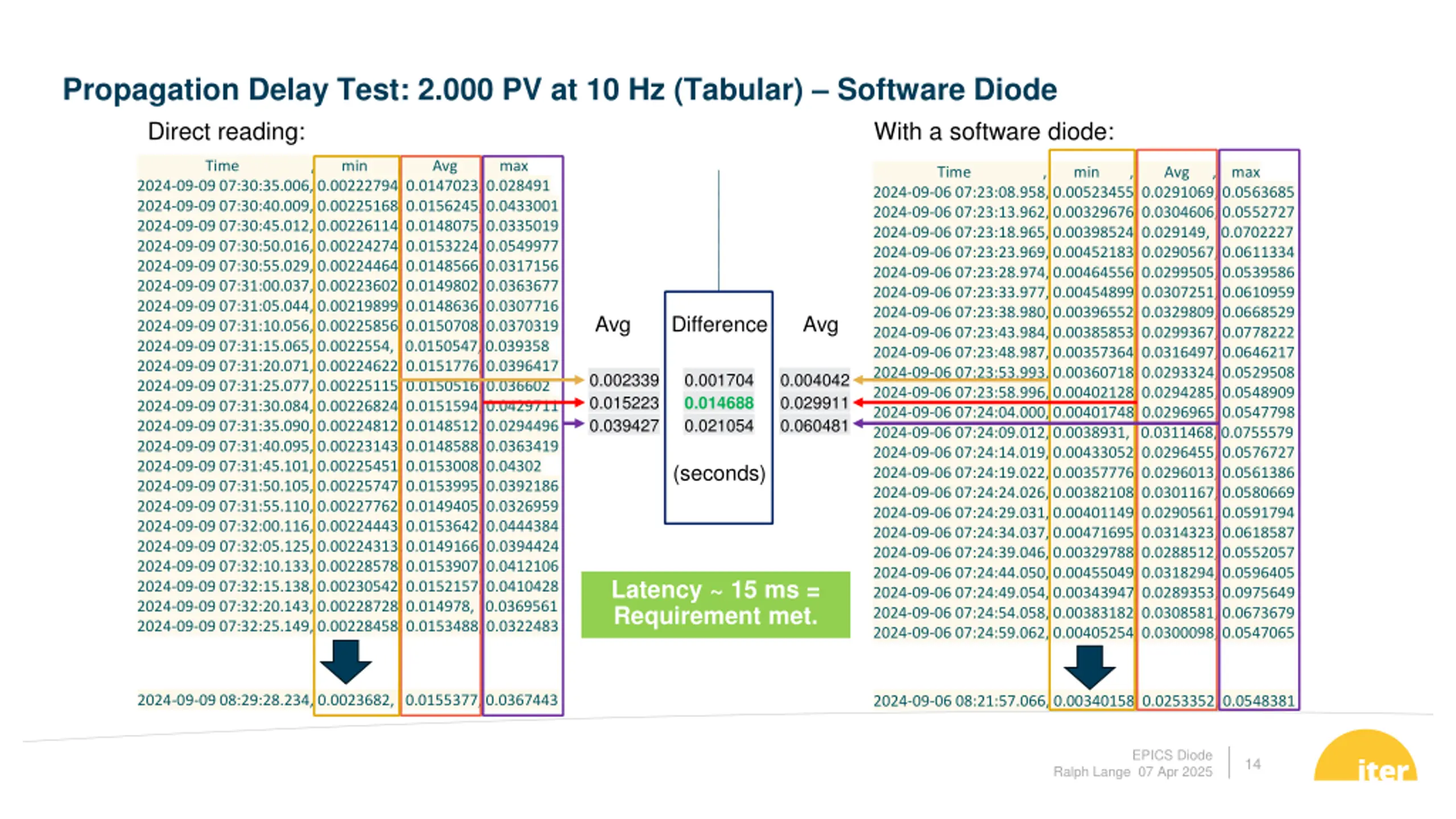Click final direct Avg value 0.0155377
Screen dimensions: 1456x819
442,700
